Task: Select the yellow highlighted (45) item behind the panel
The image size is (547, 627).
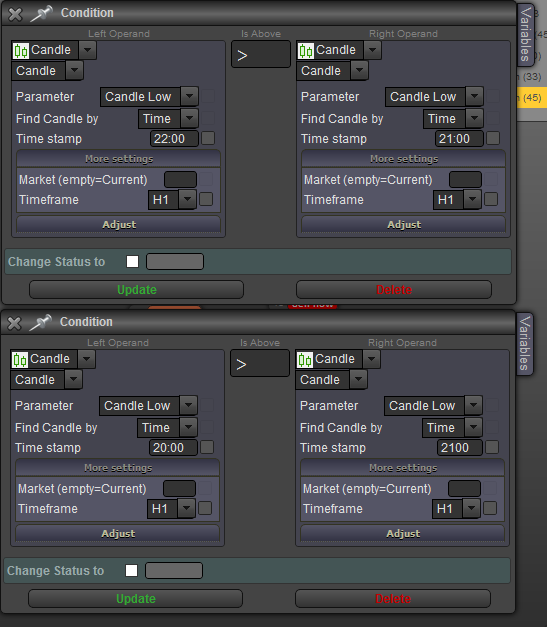Action: [532, 98]
